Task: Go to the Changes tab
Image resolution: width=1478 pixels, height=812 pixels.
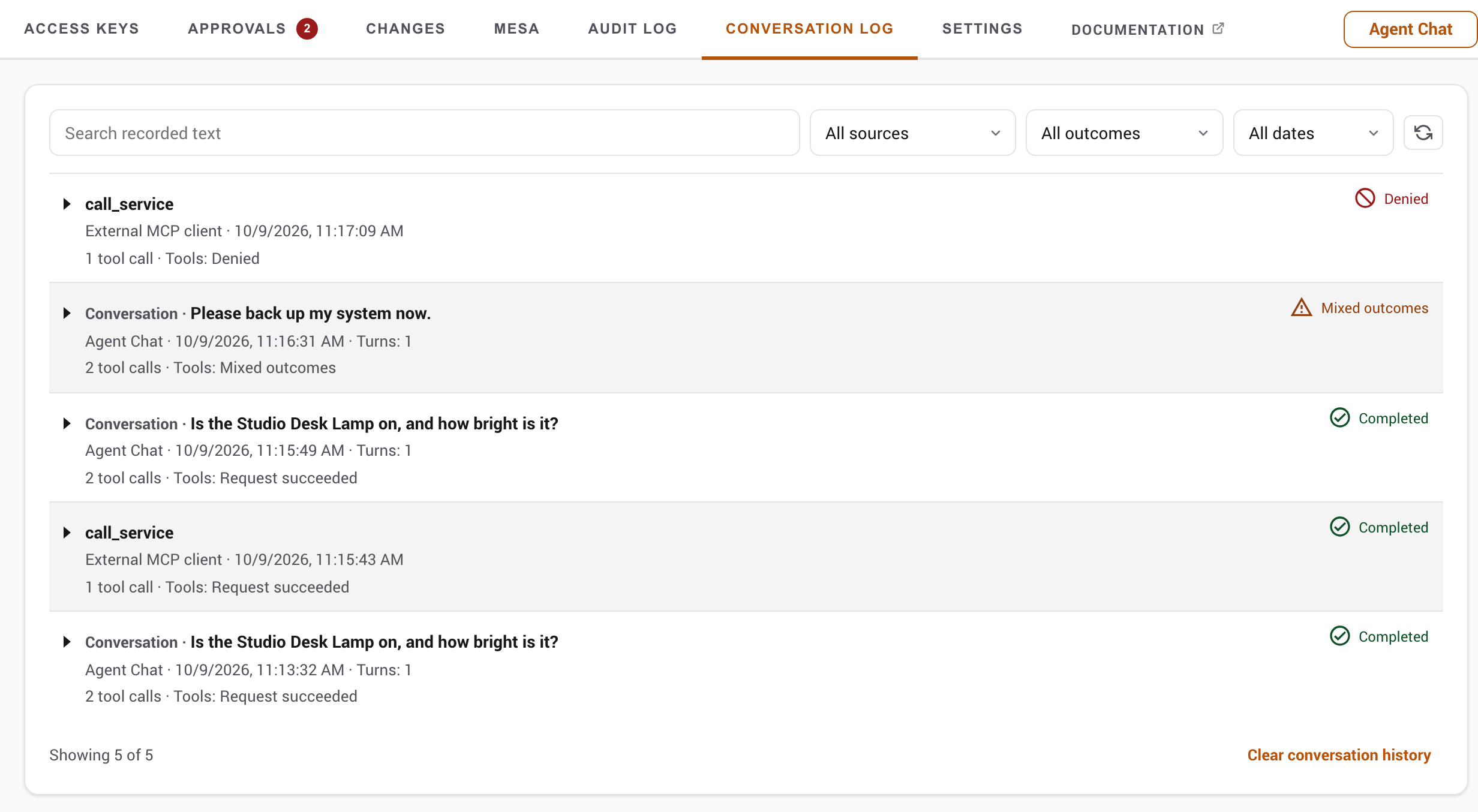Action: (x=405, y=28)
